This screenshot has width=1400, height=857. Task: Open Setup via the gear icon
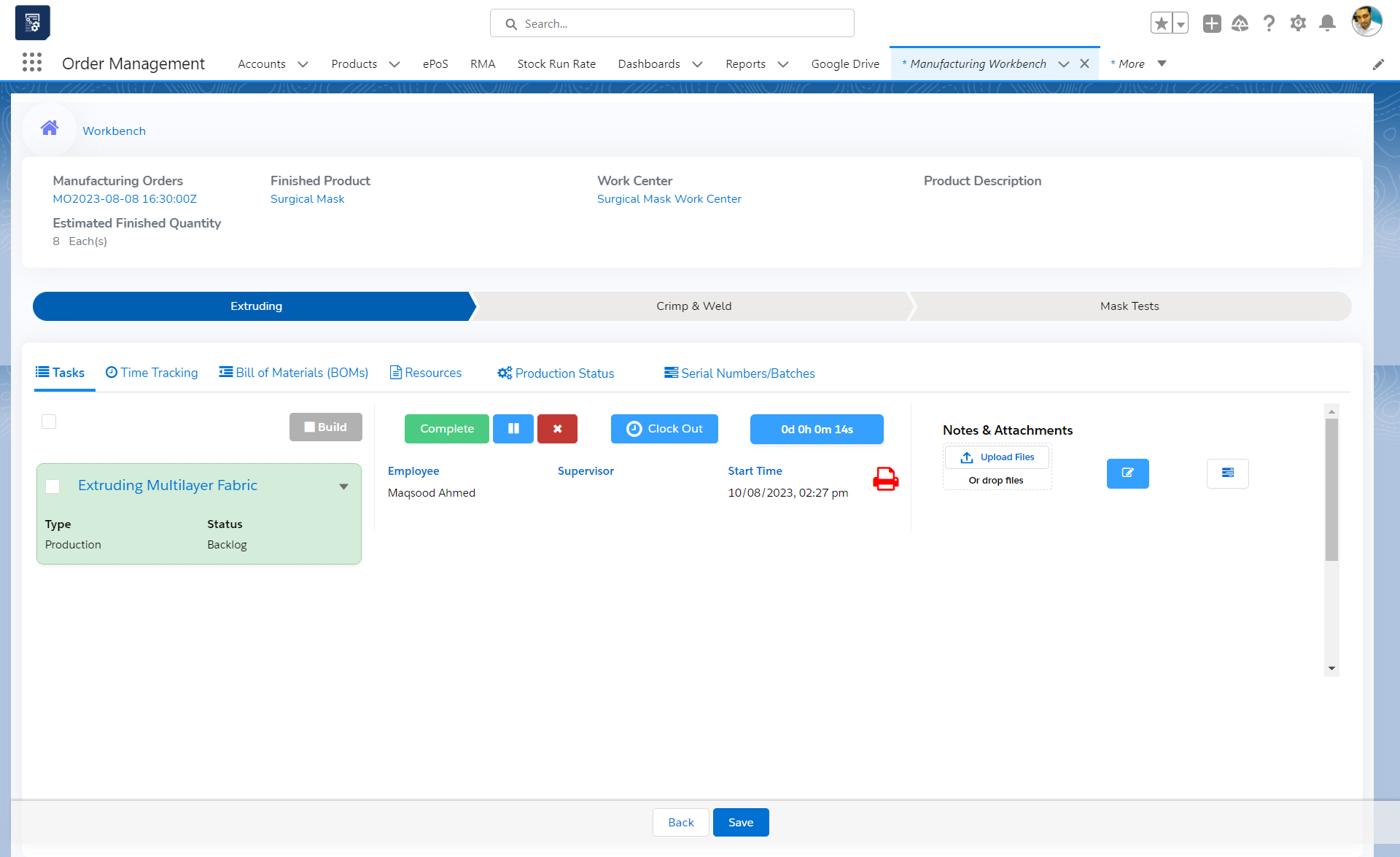[x=1298, y=23]
